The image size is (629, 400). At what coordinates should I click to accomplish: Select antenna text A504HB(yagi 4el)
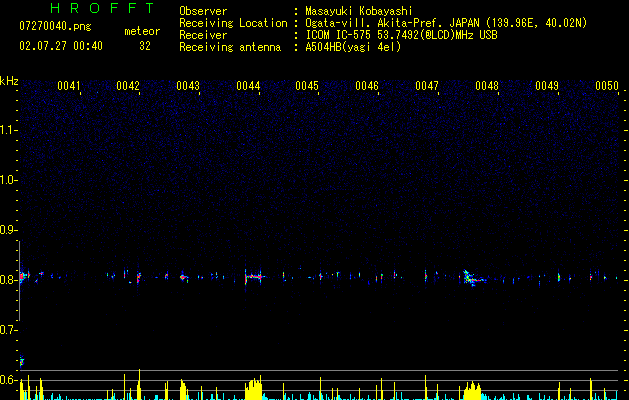click(353, 47)
